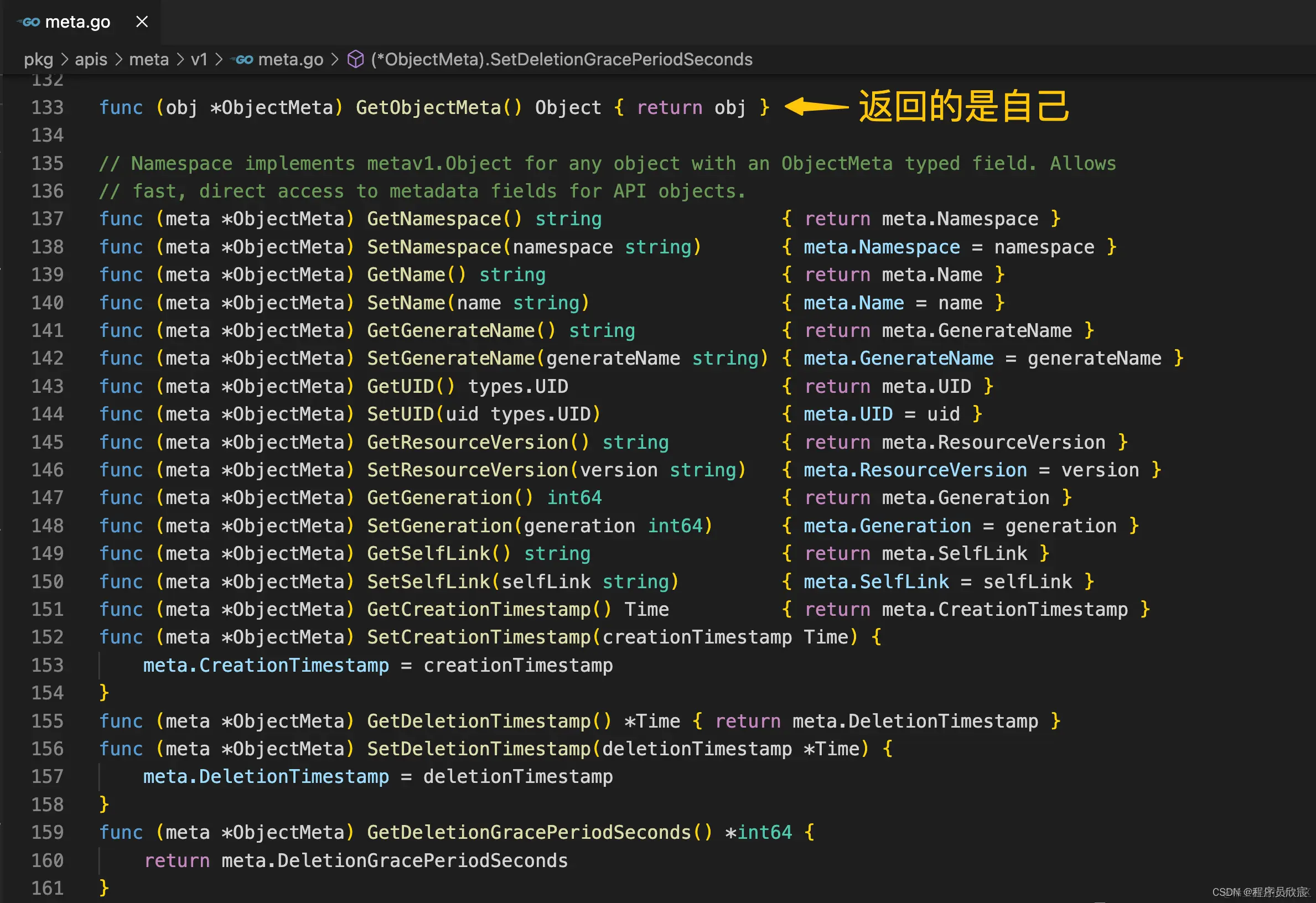Click the SetResourceVersion method name
This screenshot has height=903, width=1316.
pyautogui.click(x=468, y=470)
